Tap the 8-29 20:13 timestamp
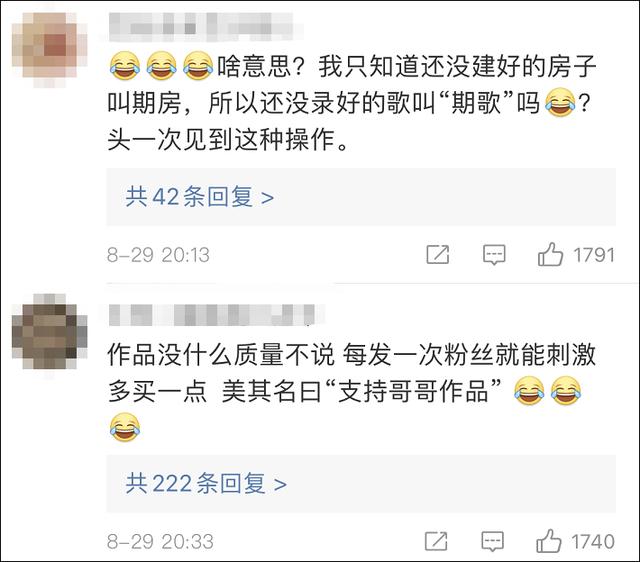The height and width of the screenshot is (562, 640). coord(158,255)
